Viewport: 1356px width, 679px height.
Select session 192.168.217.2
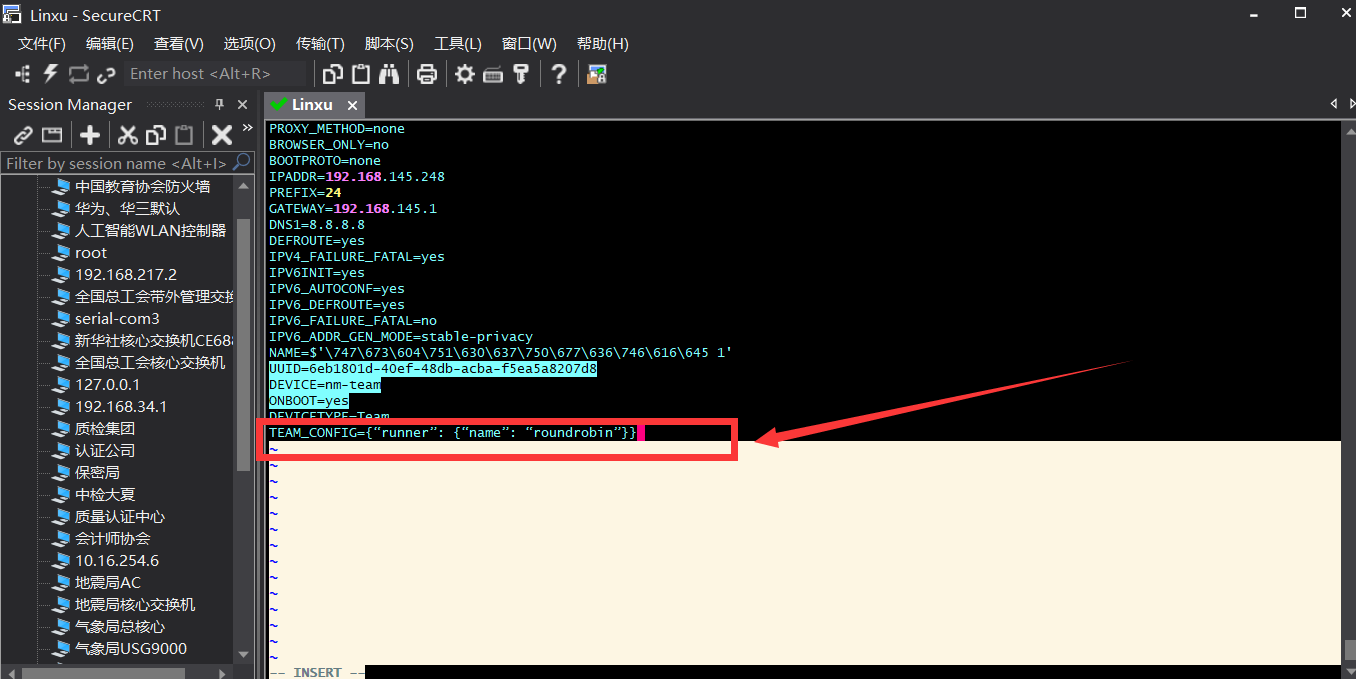click(x=126, y=274)
